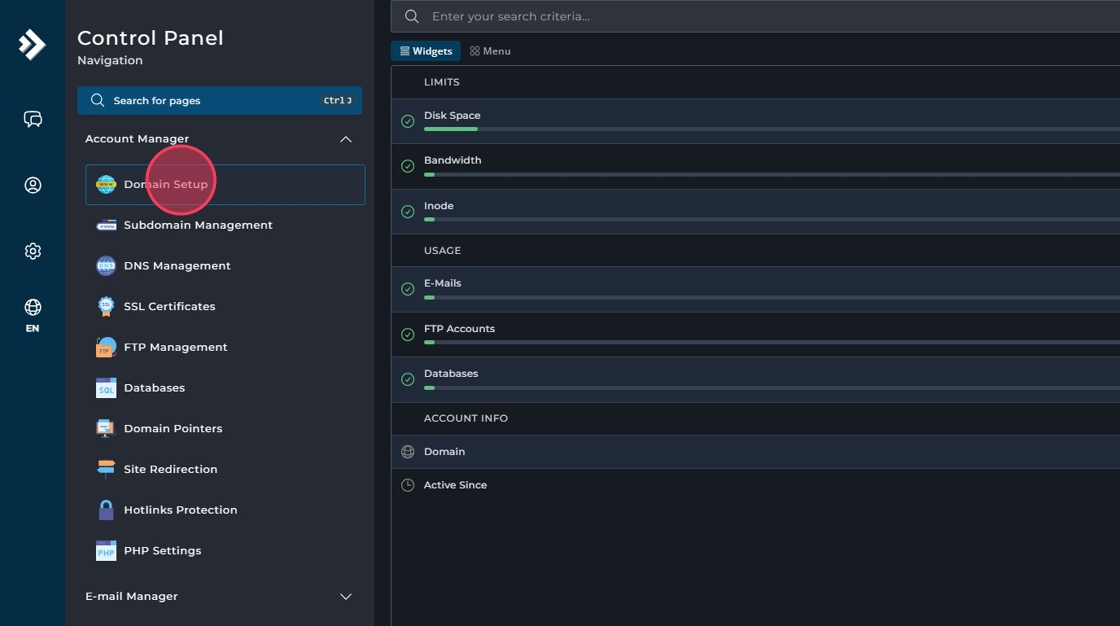Open Subdomain Management page
Image resolution: width=1120 pixels, height=626 pixels.
coord(198,225)
